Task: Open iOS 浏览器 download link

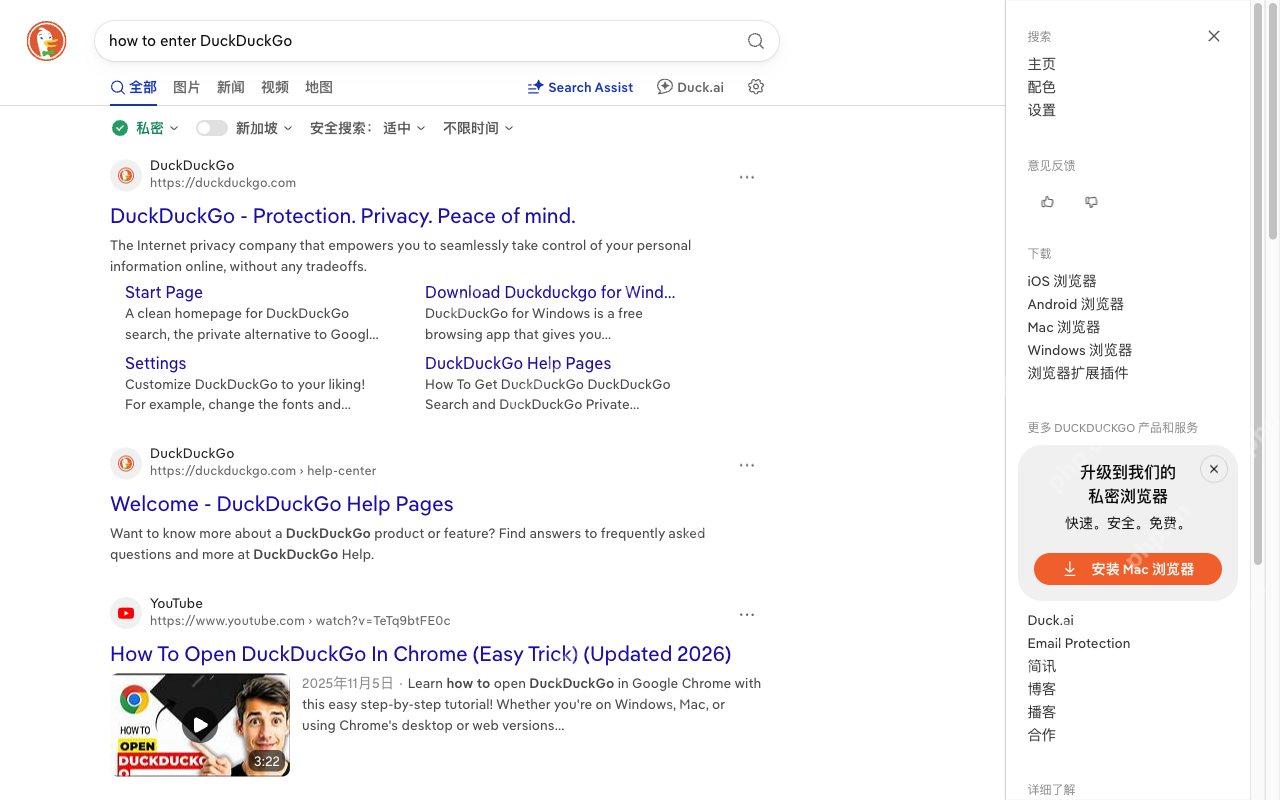Action: (1062, 281)
